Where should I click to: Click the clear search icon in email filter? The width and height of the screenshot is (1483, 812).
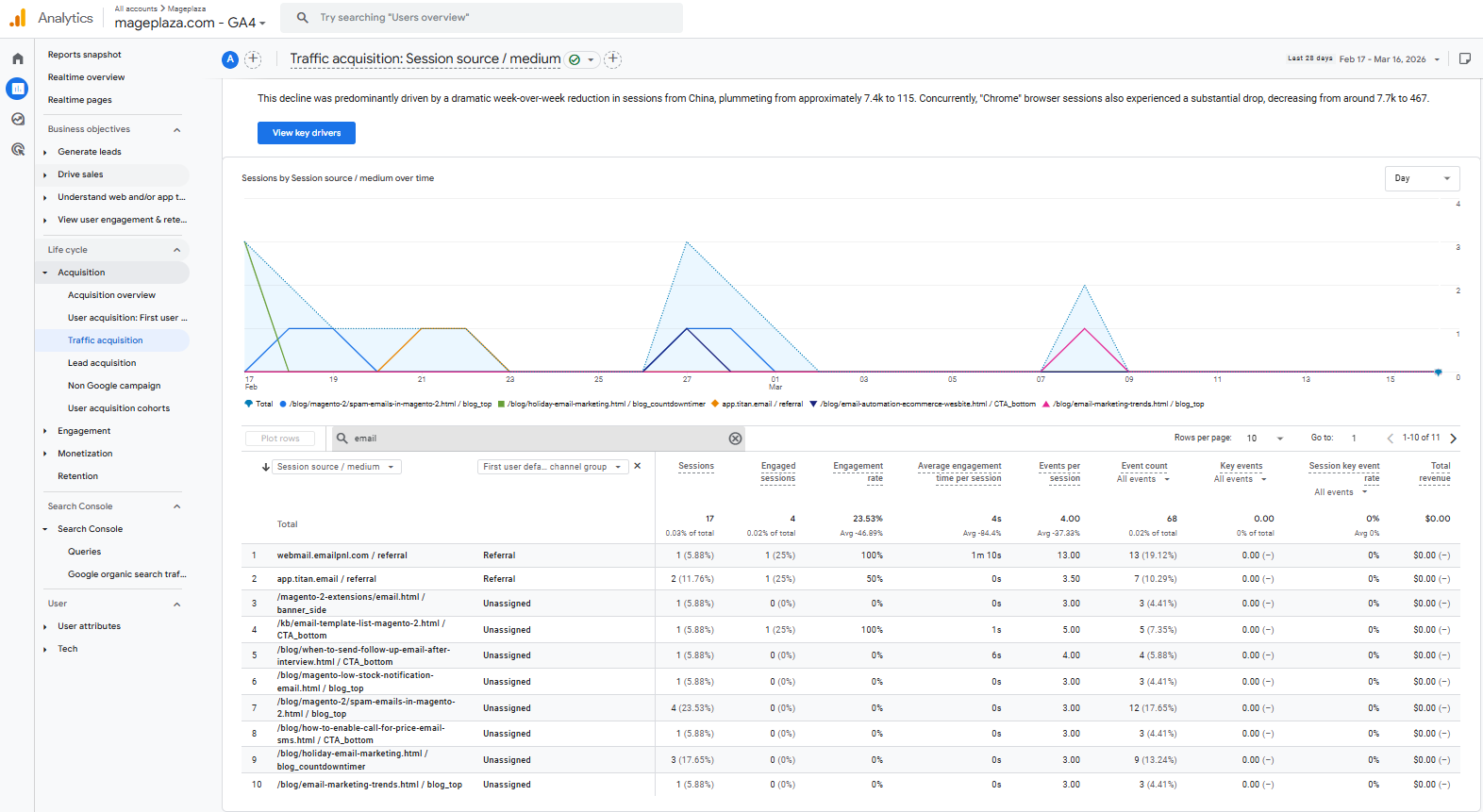(x=735, y=439)
